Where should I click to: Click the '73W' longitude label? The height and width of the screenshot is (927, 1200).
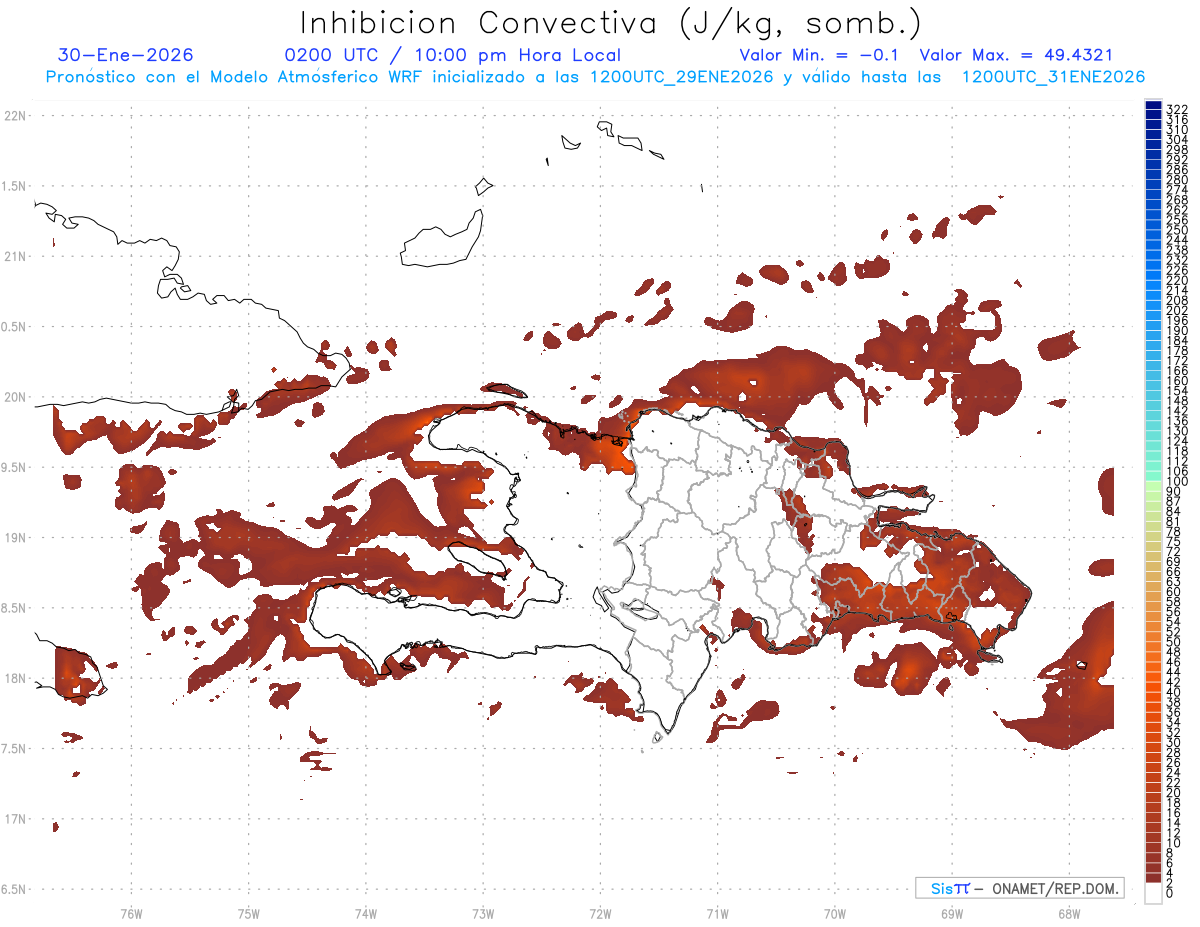click(x=483, y=913)
